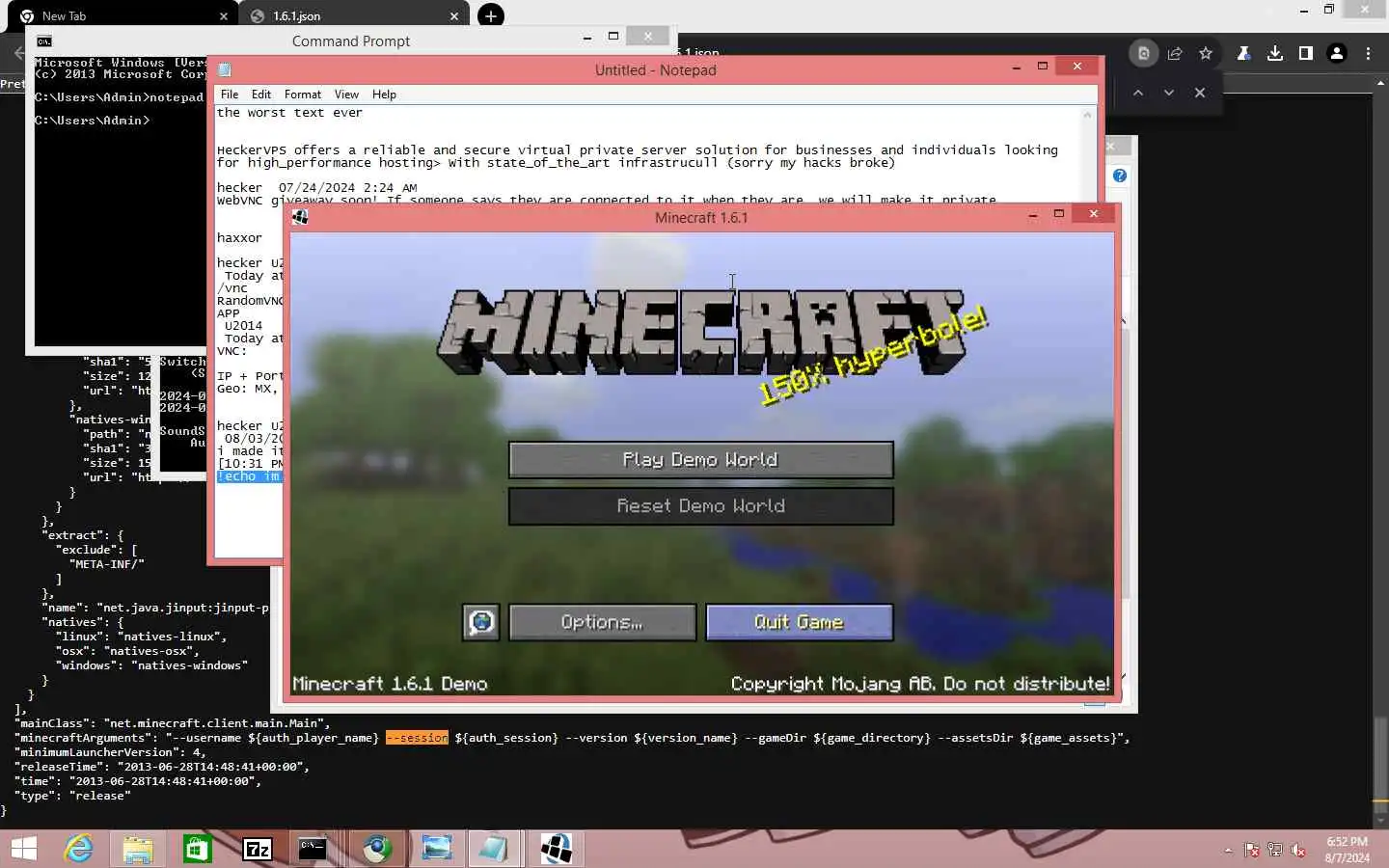Open the browser downloads icon
1389x868 pixels.
tap(1275, 54)
